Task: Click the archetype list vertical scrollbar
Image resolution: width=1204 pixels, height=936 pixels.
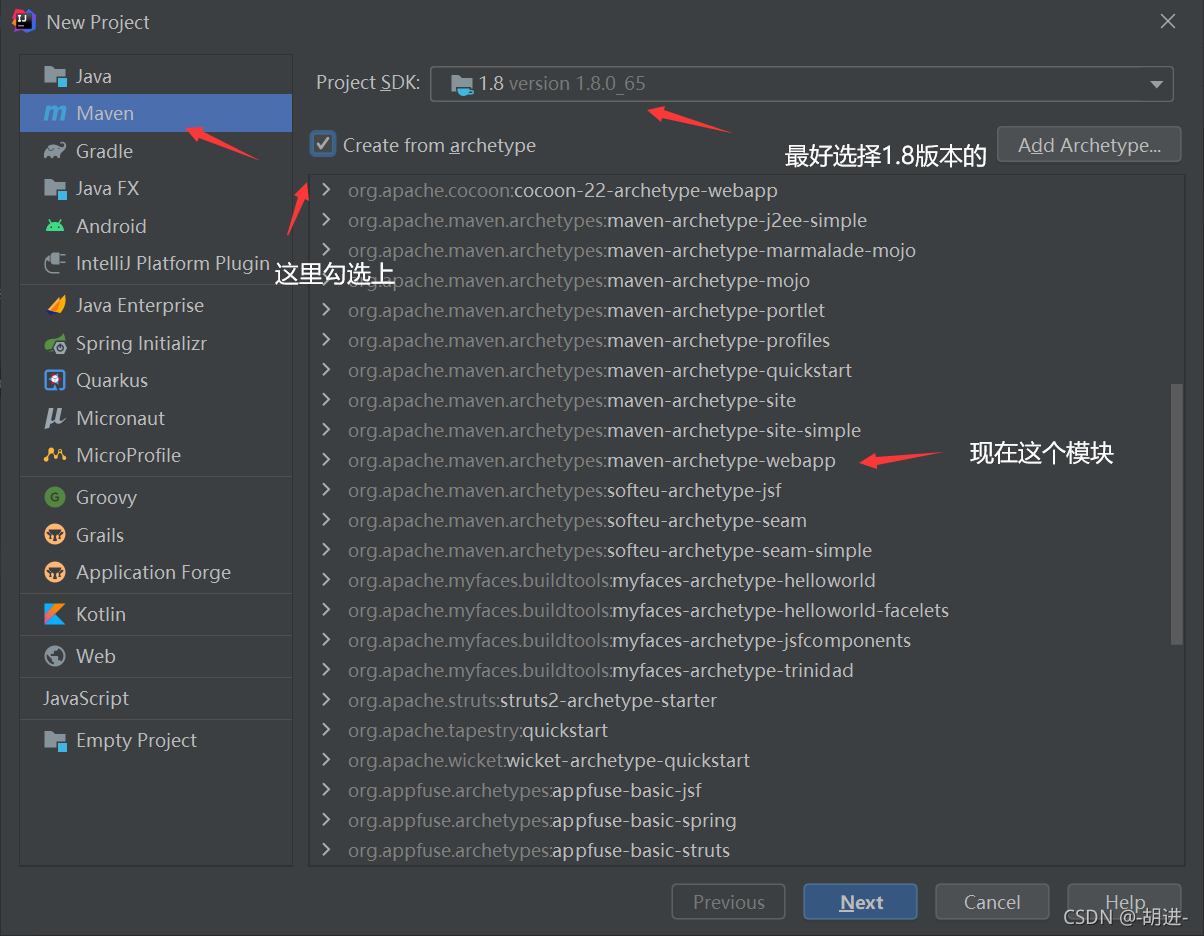Action: pos(1176,513)
